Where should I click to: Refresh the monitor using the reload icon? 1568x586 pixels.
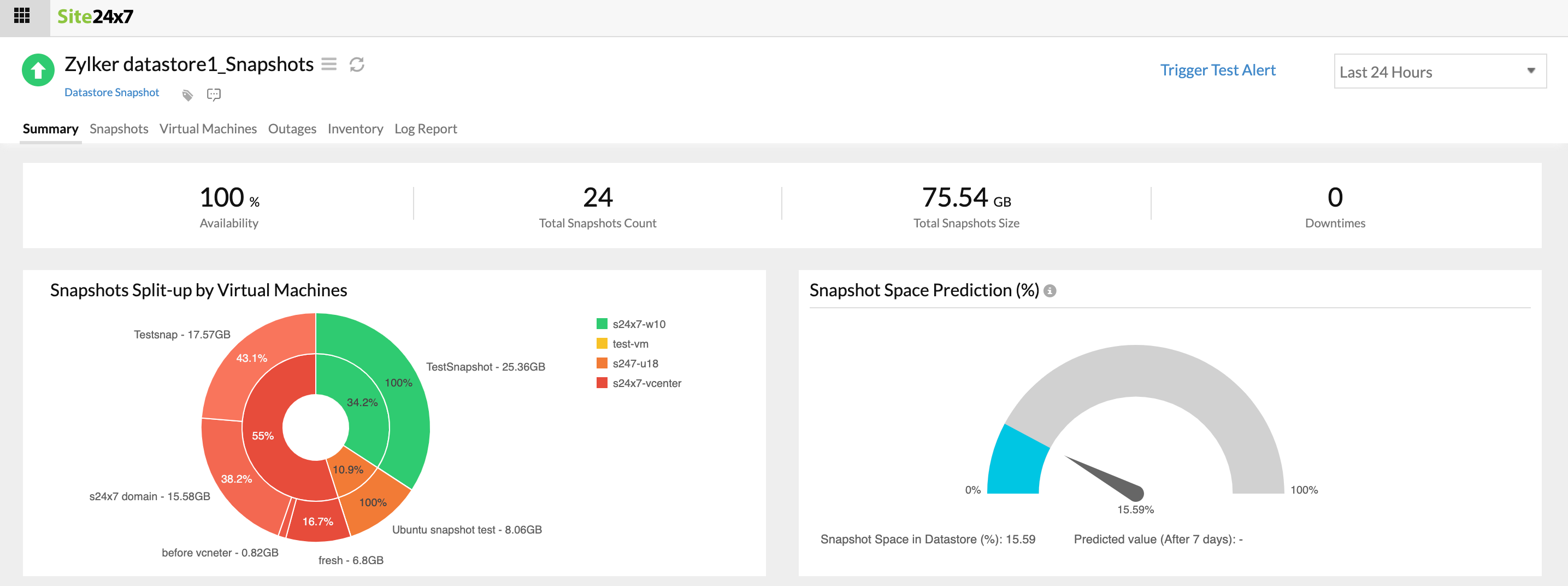[356, 65]
